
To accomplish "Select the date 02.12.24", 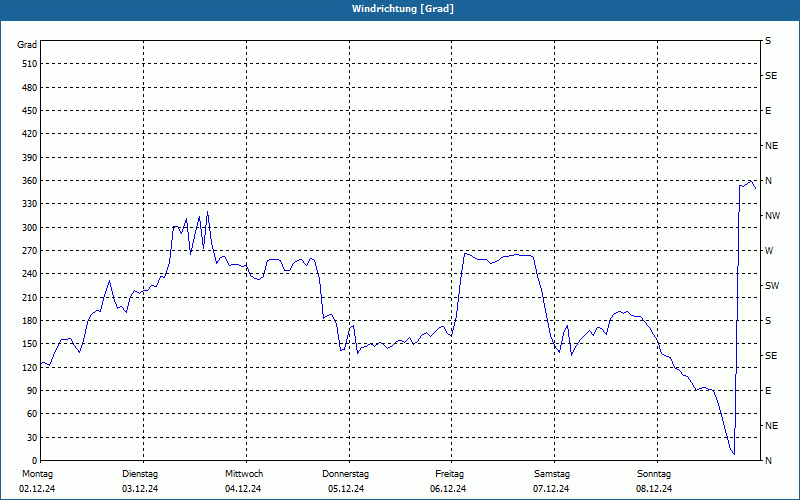I will (37, 489).
